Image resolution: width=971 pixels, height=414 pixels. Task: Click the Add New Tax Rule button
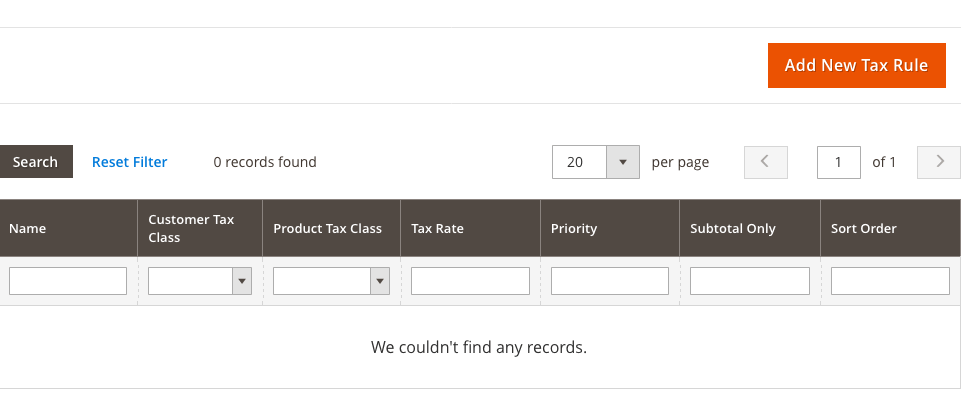click(856, 66)
